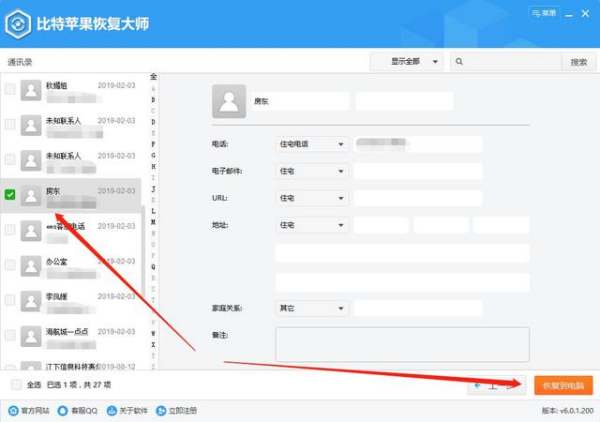Select the 秋播组 contact row

pos(70,90)
